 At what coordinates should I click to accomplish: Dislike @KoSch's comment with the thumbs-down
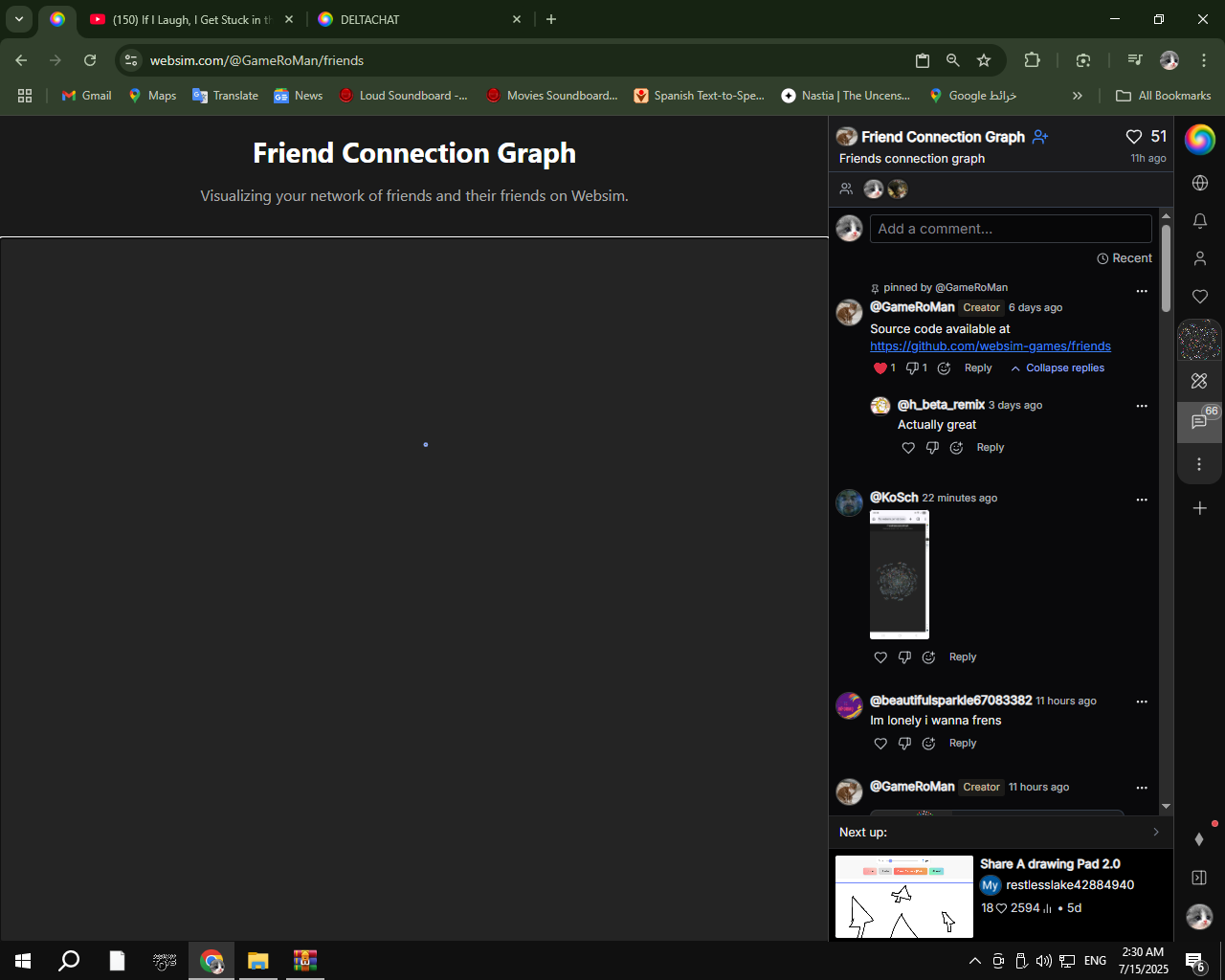coord(904,657)
